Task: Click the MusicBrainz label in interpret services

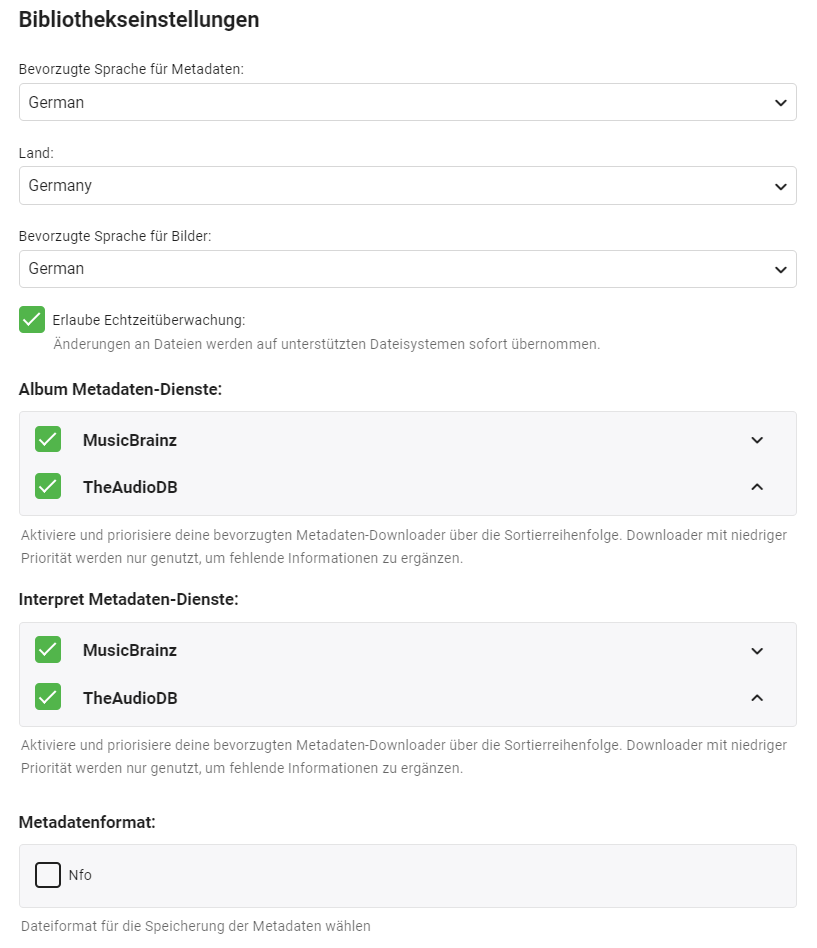Action: pos(130,651)
